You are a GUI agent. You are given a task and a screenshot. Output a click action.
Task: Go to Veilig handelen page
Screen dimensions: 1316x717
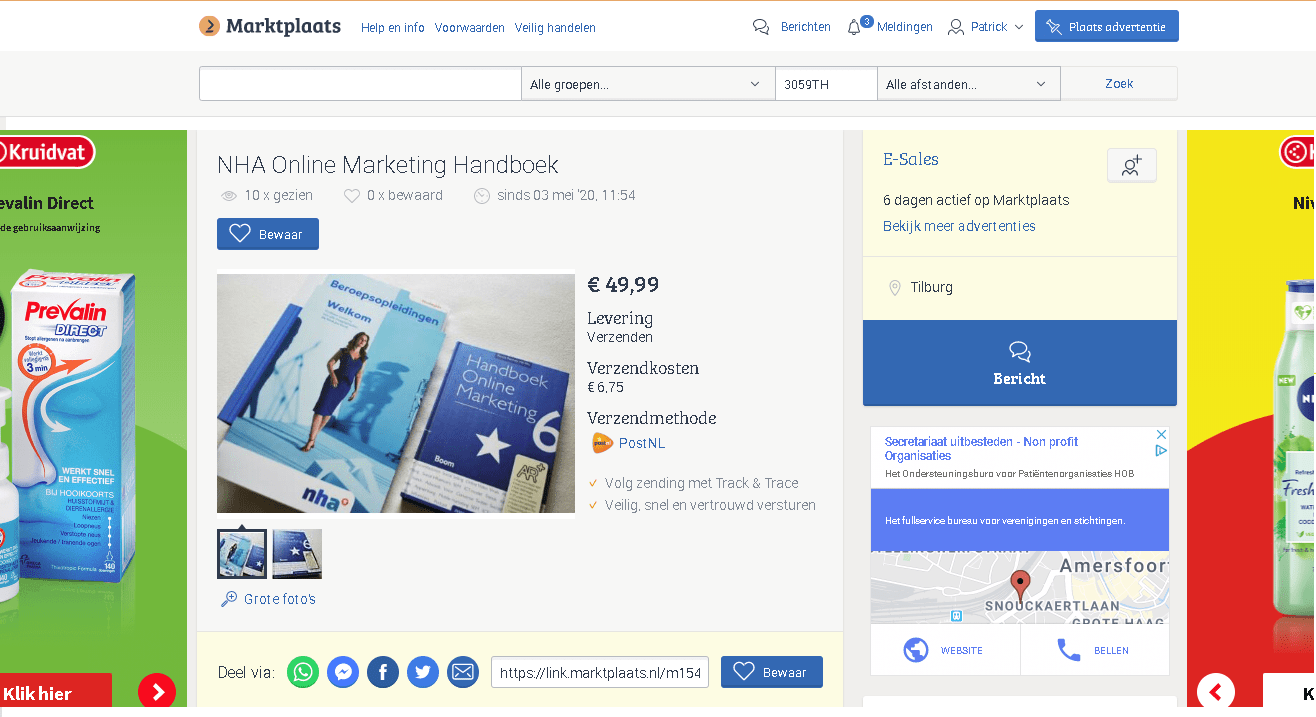[555, 28]
